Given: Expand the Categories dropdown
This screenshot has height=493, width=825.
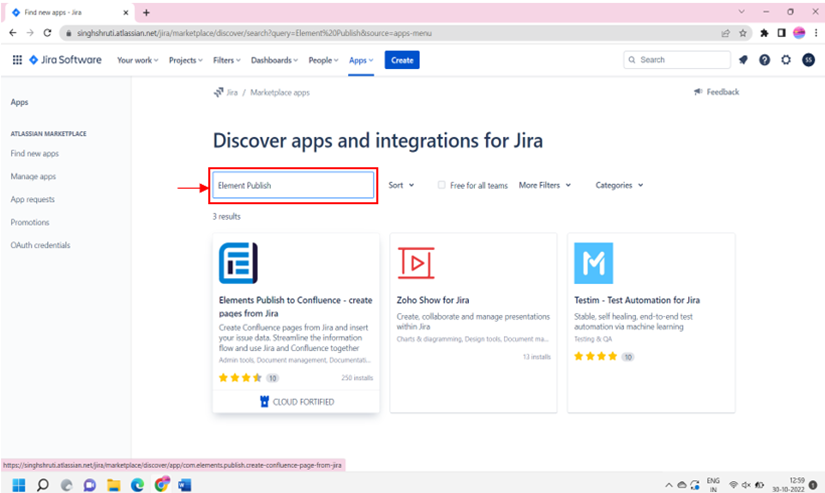Looking at the screenshot, I should click(x=619, y=185).
